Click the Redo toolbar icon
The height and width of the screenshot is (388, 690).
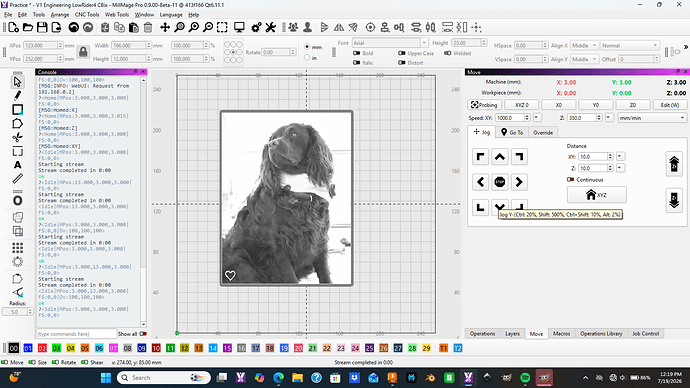click(88, 28)
